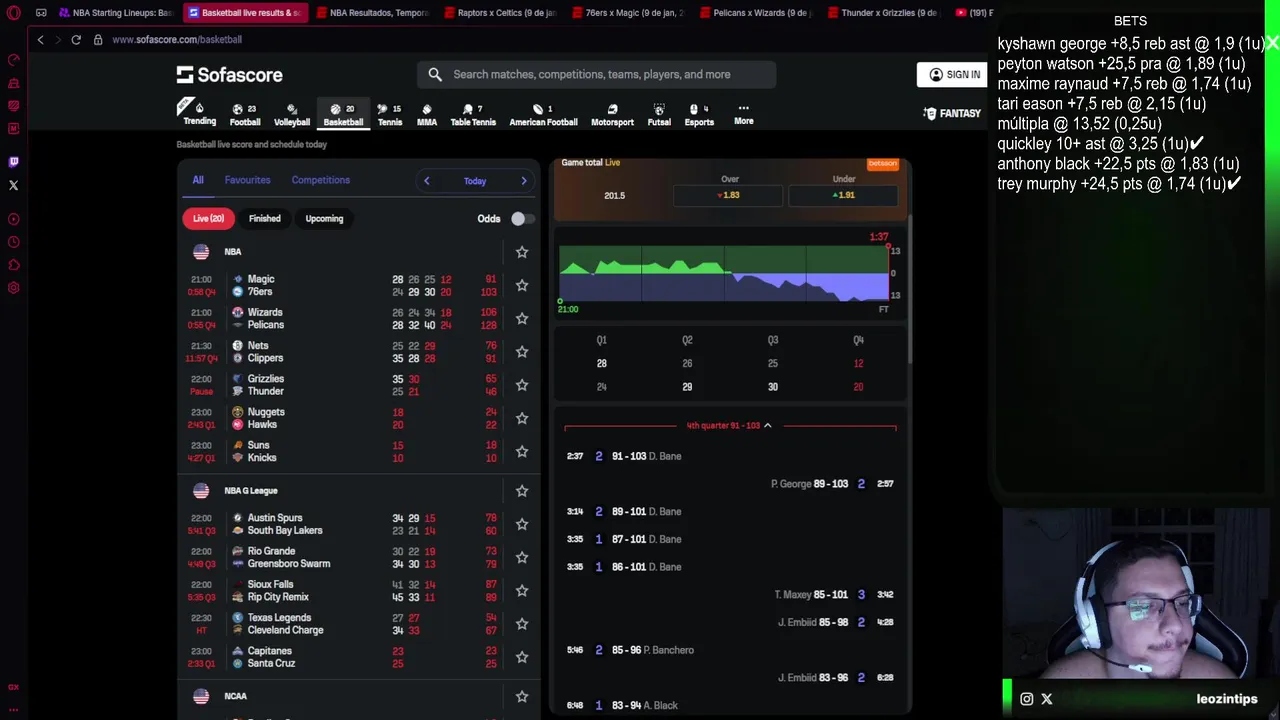The width and height of the screenshot is (1280, 720).
Task: Favourite the Suns vs Knicks match star
Action: click(521, 451)
